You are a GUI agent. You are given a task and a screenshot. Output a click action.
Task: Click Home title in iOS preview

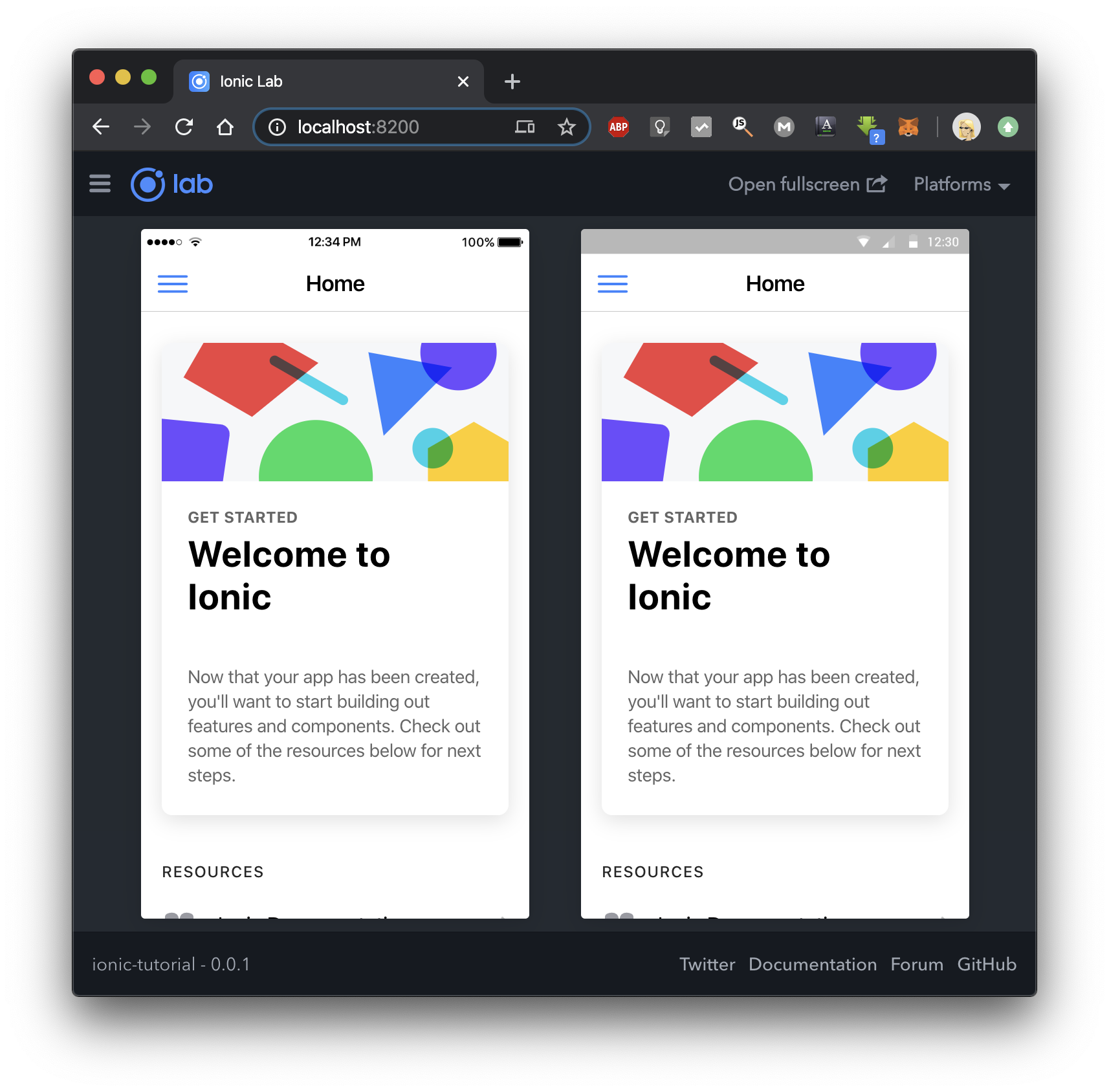click(x=335, y=284)
